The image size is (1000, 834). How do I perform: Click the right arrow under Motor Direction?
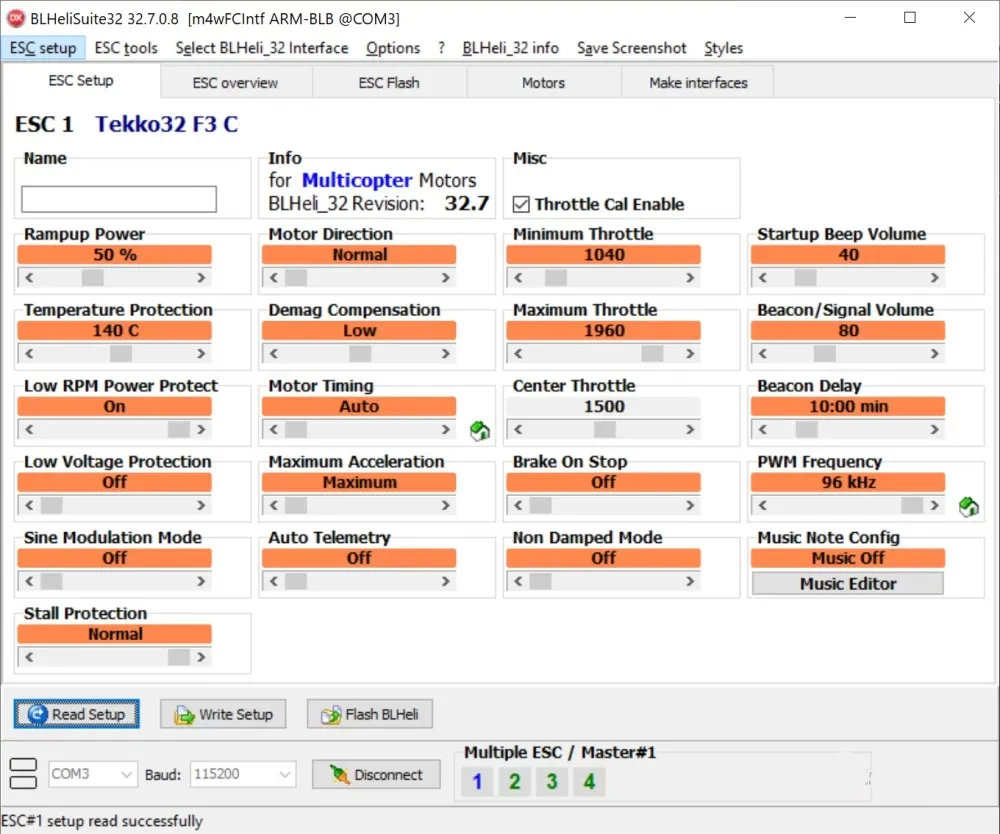tap(445, 277)
